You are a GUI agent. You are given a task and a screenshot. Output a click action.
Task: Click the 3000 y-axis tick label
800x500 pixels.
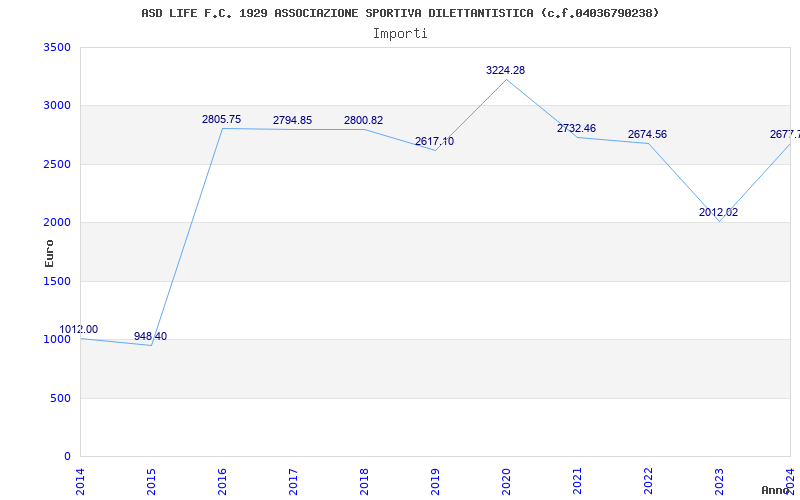[57, 106]
